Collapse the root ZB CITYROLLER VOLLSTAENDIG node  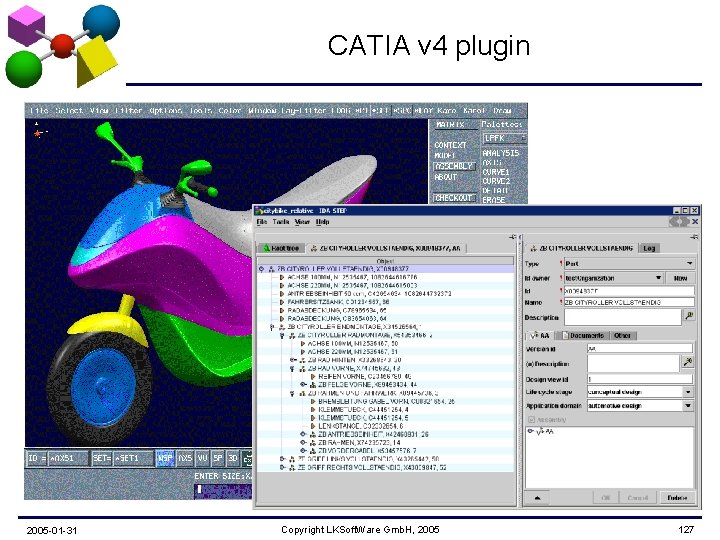(261, 269)
